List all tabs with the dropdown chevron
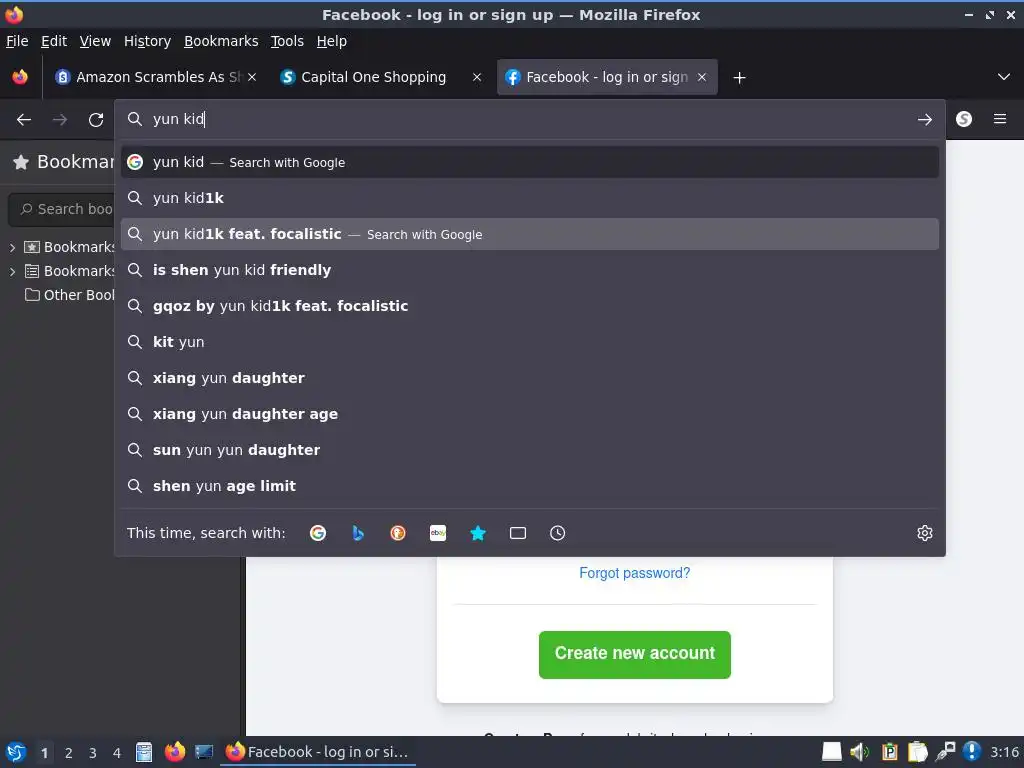 (1004, 77)
